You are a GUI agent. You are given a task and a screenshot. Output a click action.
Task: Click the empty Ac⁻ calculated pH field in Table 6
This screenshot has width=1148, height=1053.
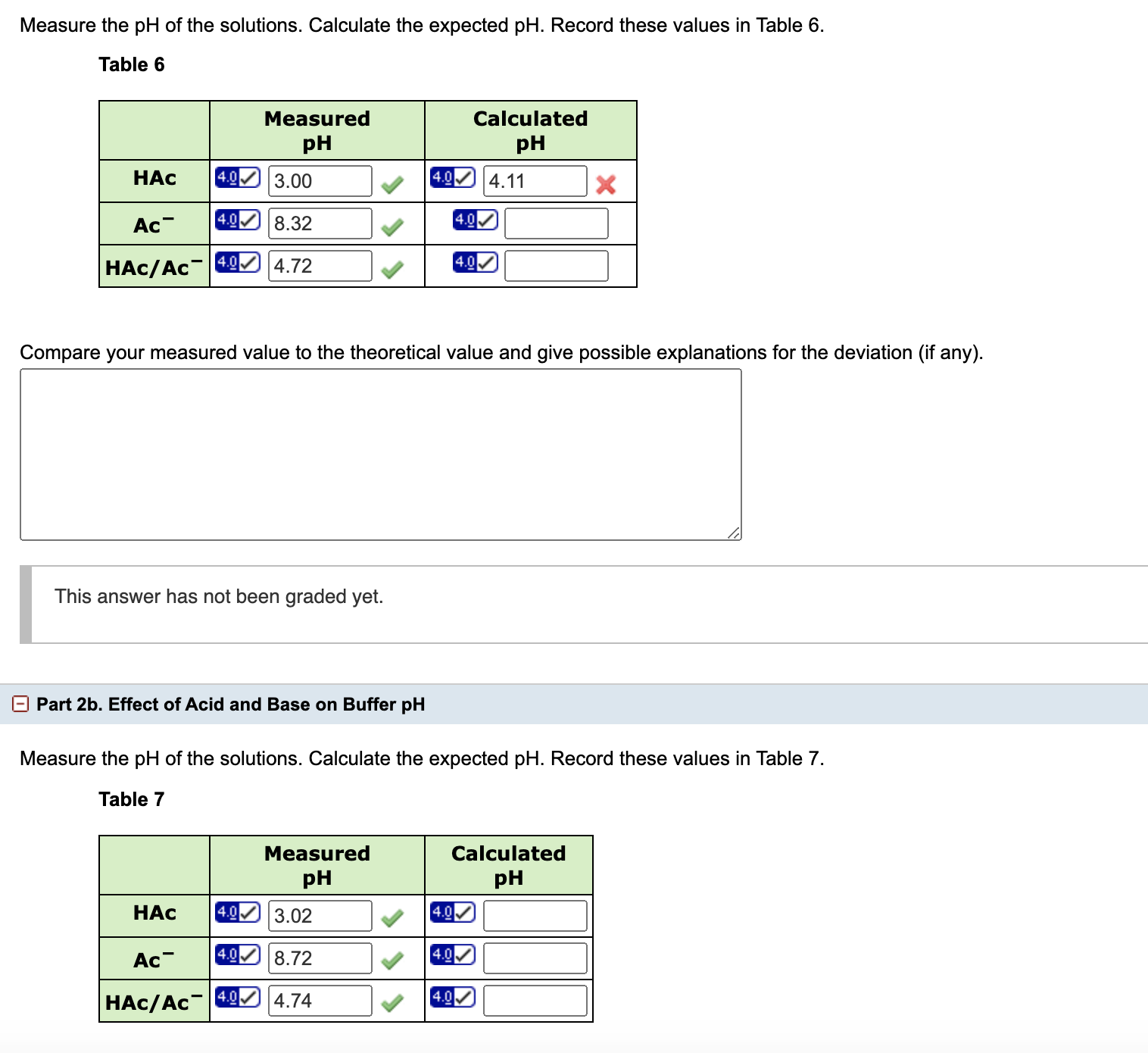click(555, 223)
